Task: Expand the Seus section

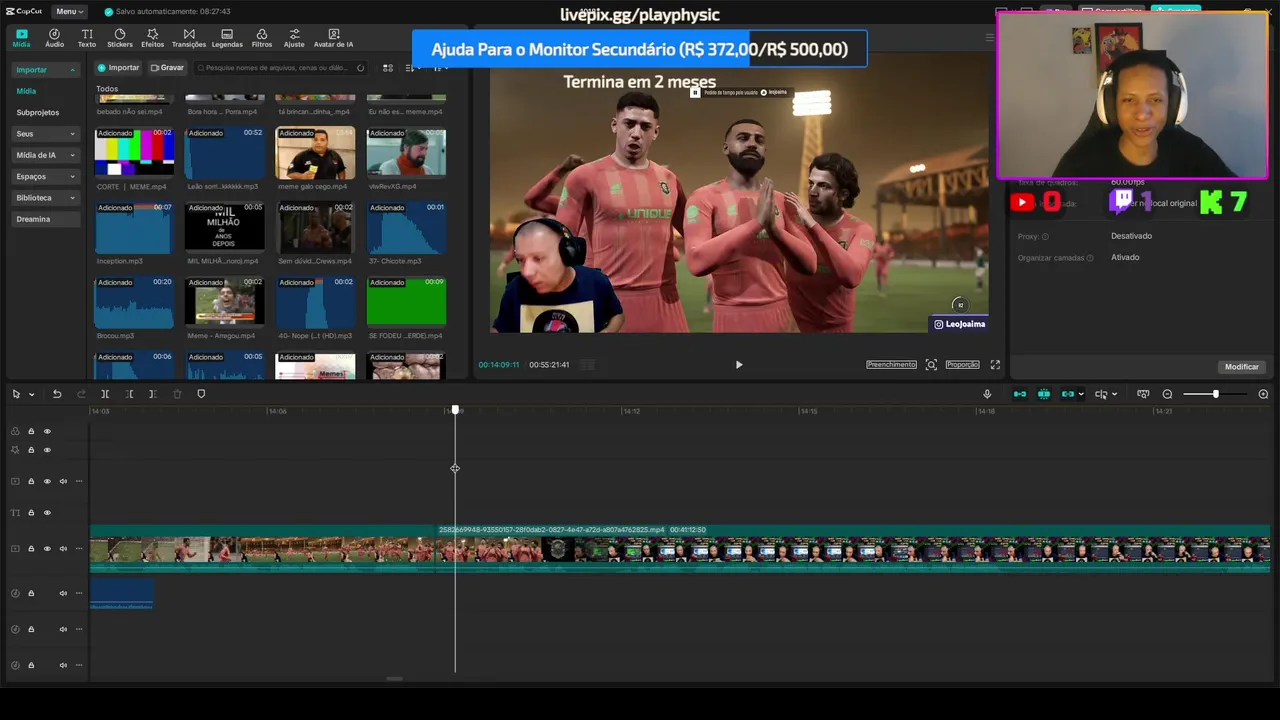Action: [x=45, y=134]
